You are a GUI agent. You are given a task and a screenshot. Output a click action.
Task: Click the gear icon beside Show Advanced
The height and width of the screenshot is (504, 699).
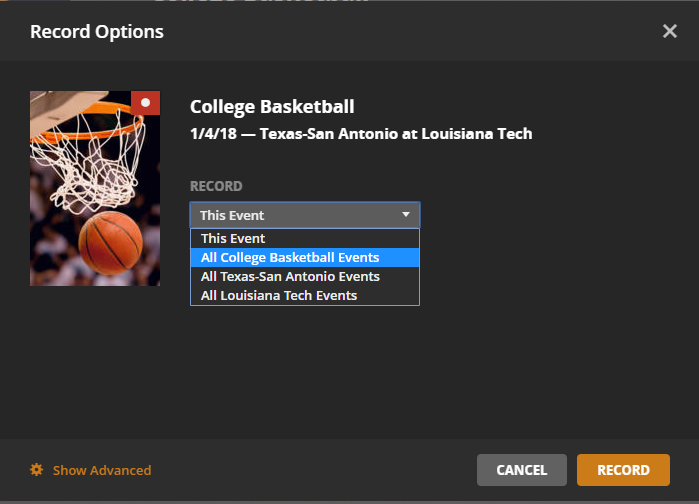click(x=37, y=470)
